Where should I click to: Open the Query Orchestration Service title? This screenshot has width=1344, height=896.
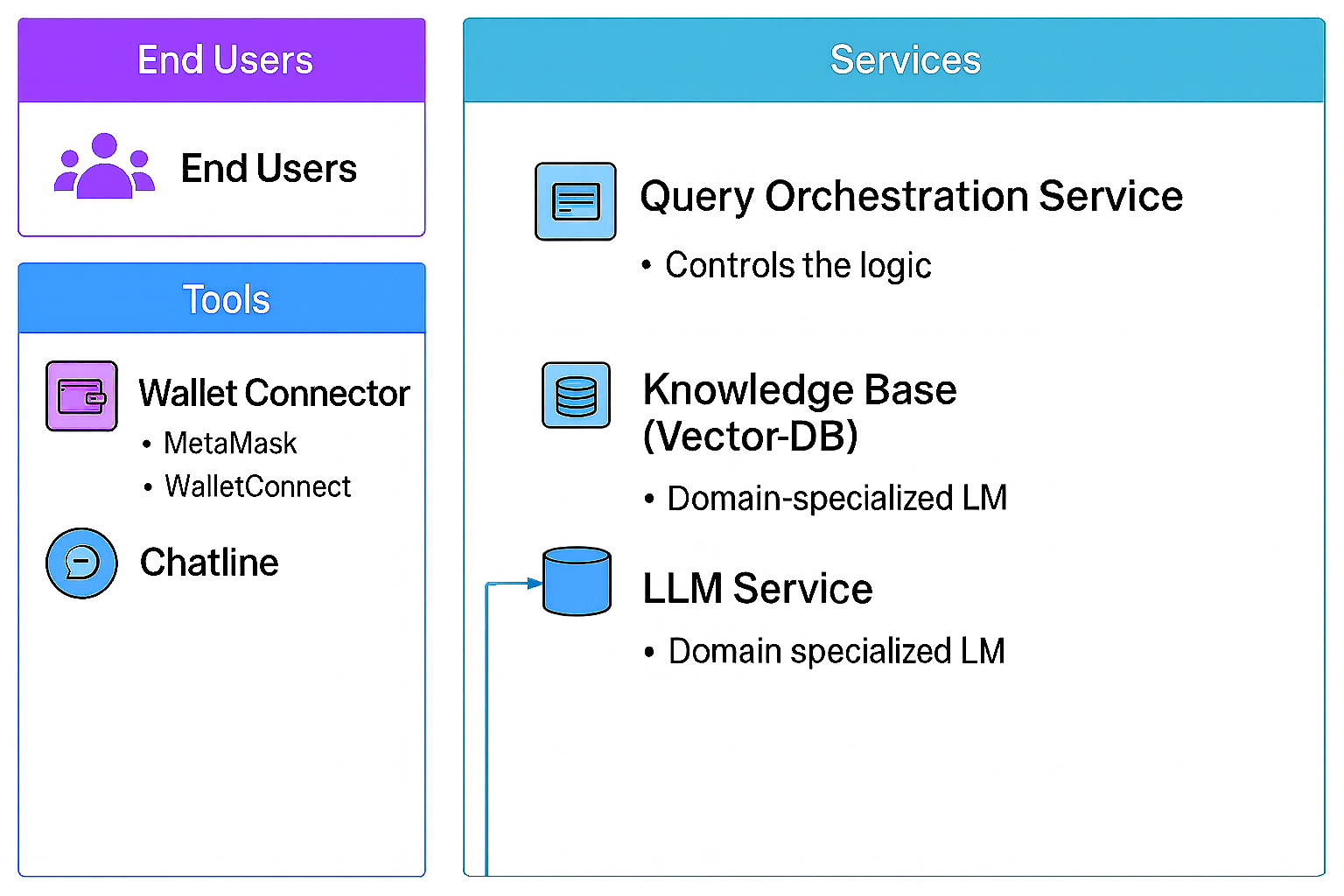click(911, 196)
